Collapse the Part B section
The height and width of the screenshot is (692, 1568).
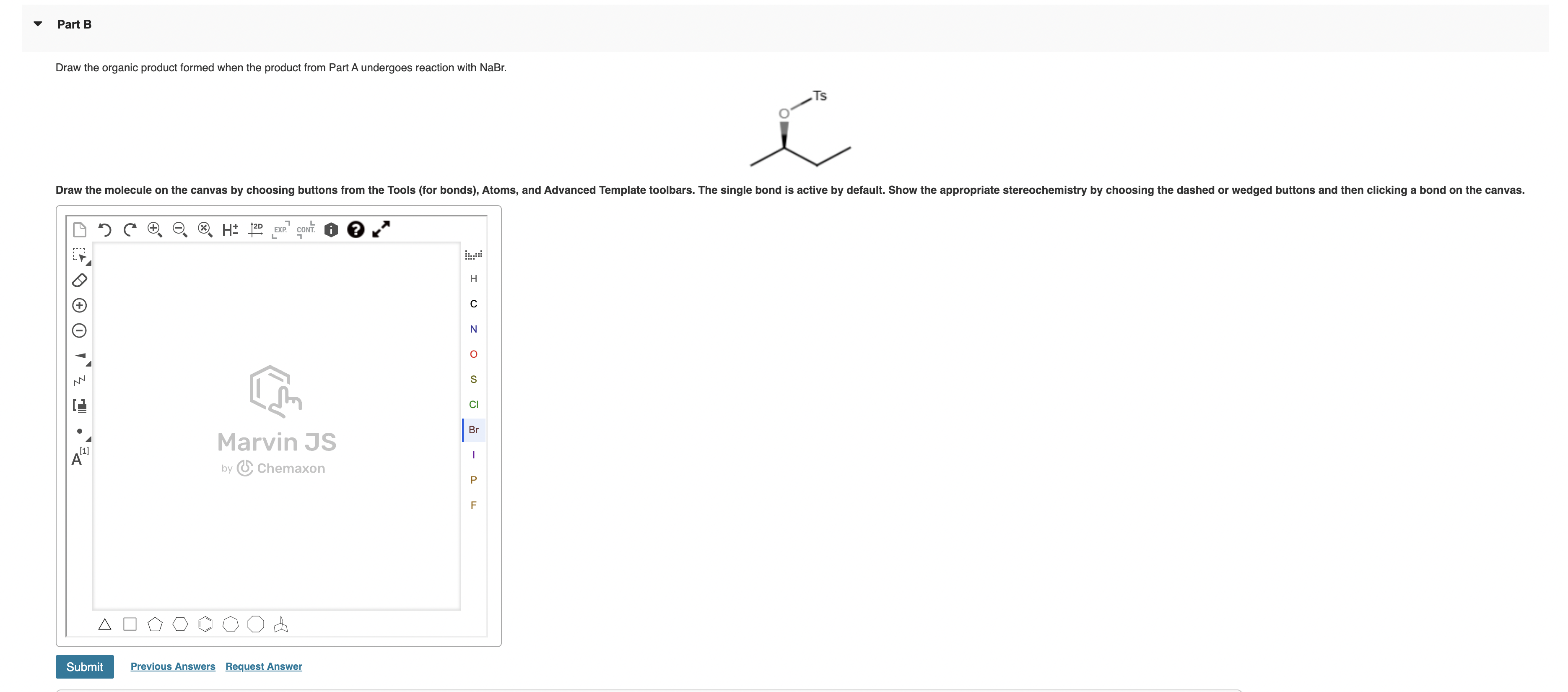tap(37, 24)
